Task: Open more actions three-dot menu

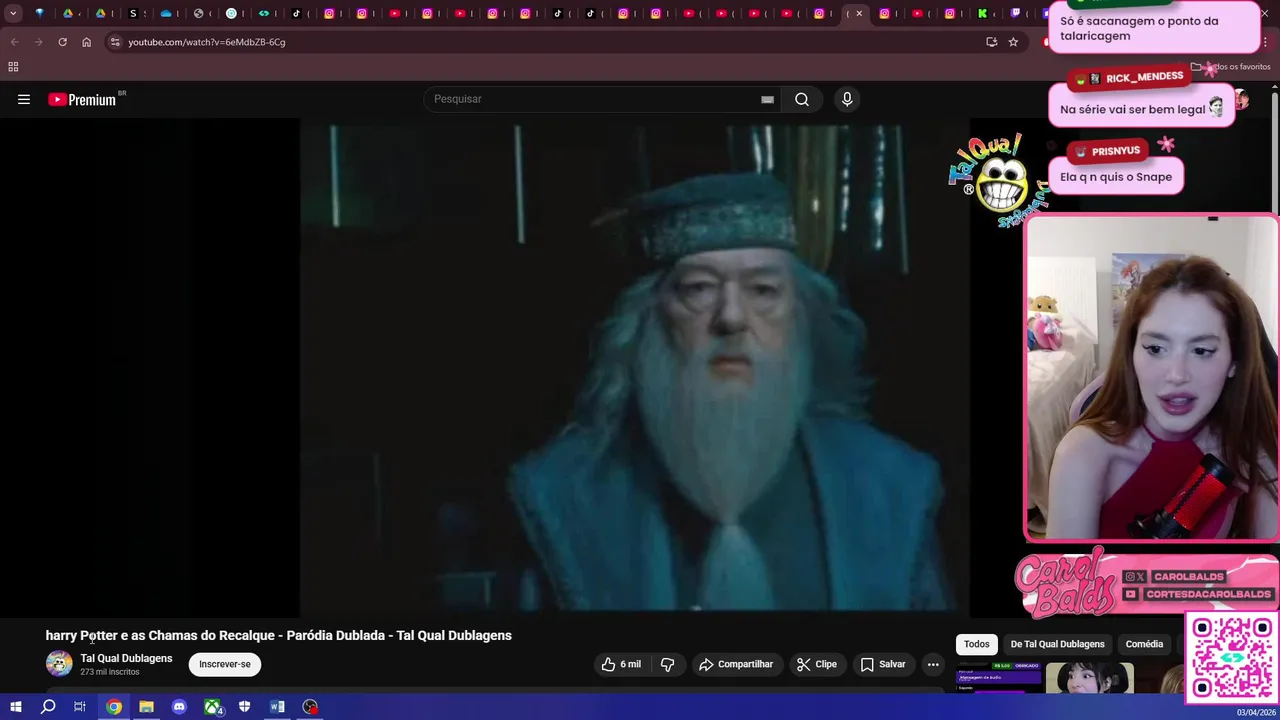Action: [x=933, y=664]
